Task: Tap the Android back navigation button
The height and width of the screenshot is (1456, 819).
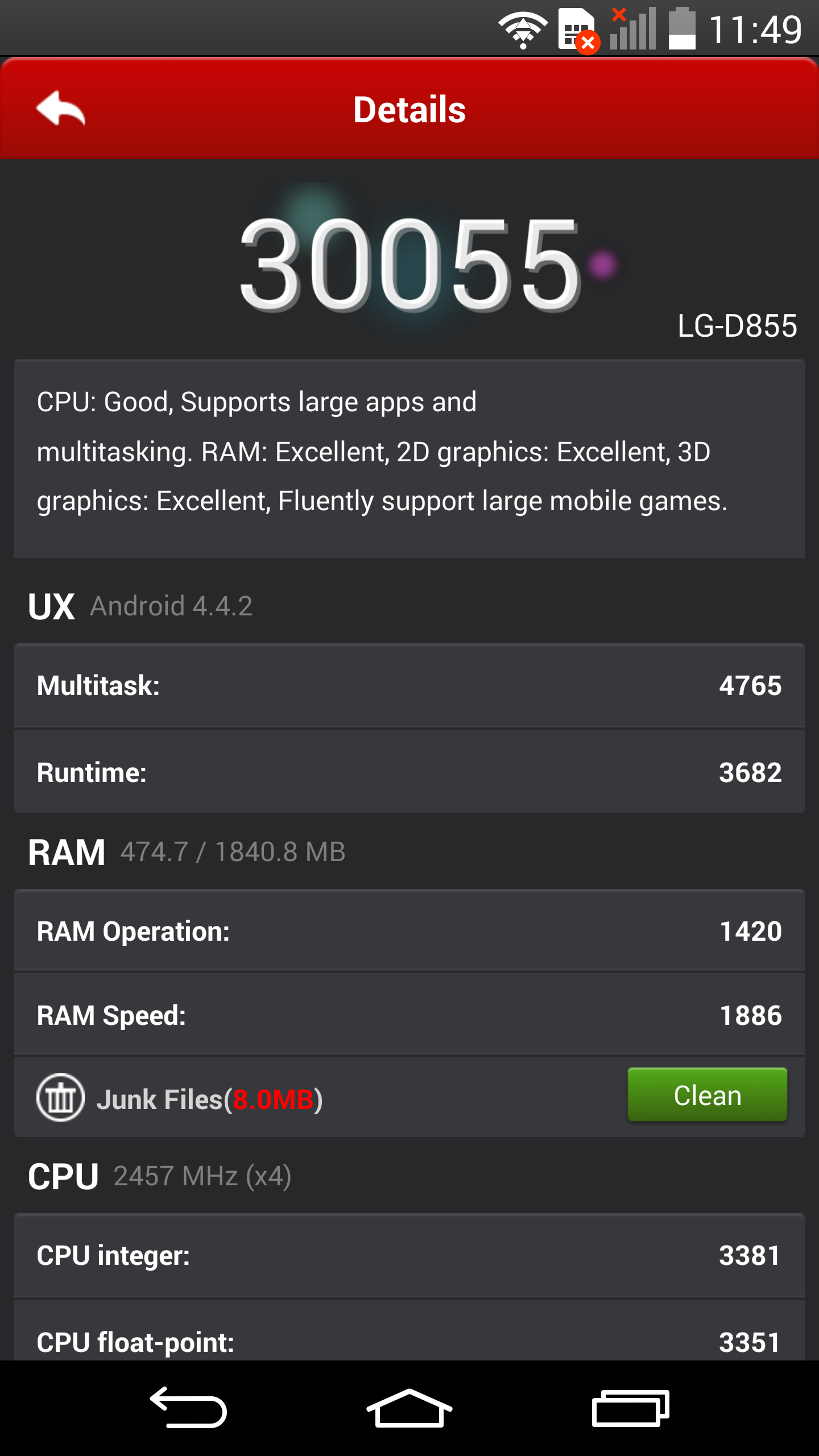Action: click(188, 1408)
